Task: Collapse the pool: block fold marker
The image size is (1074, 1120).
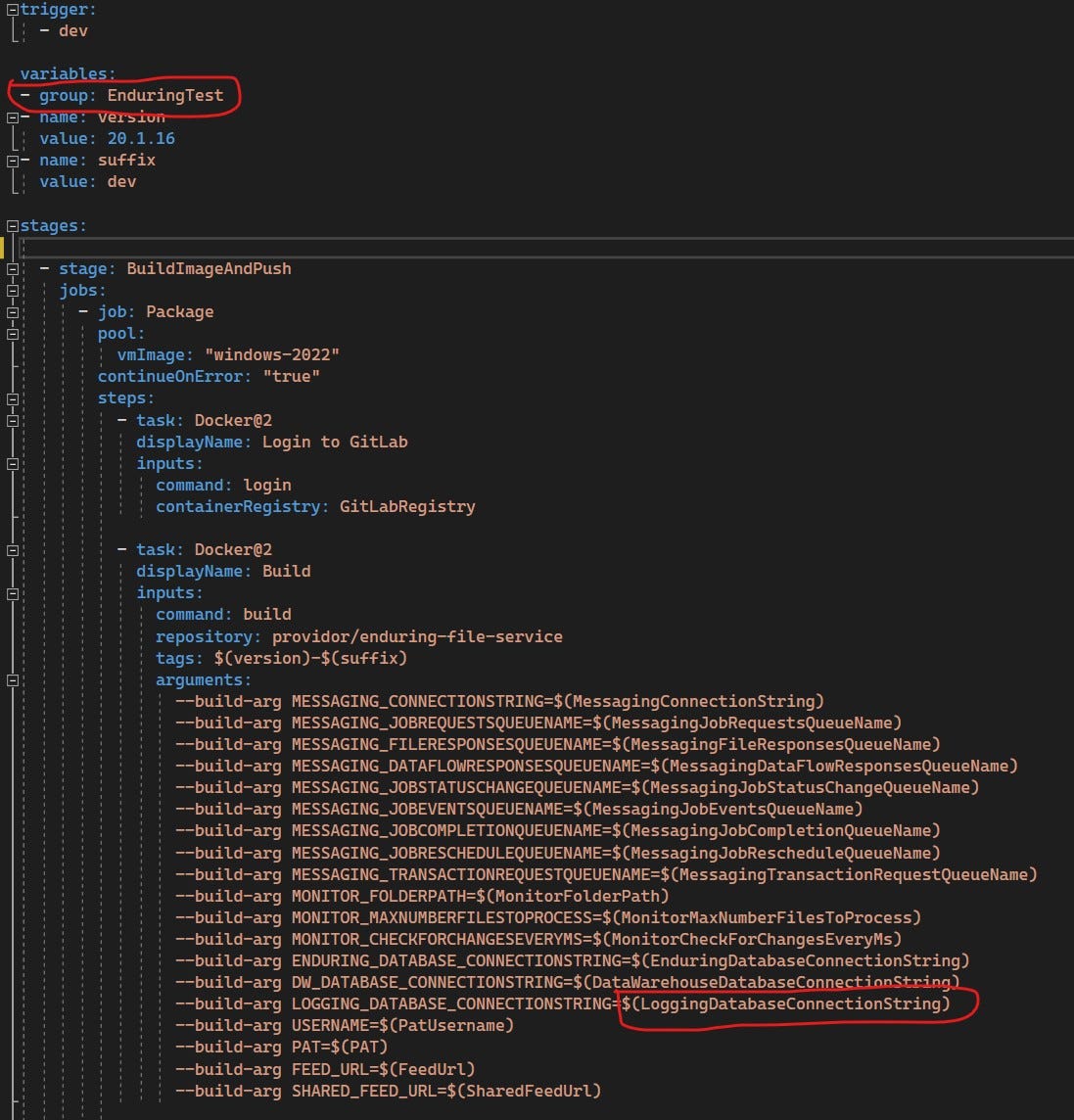Action: tap(12, 334)
